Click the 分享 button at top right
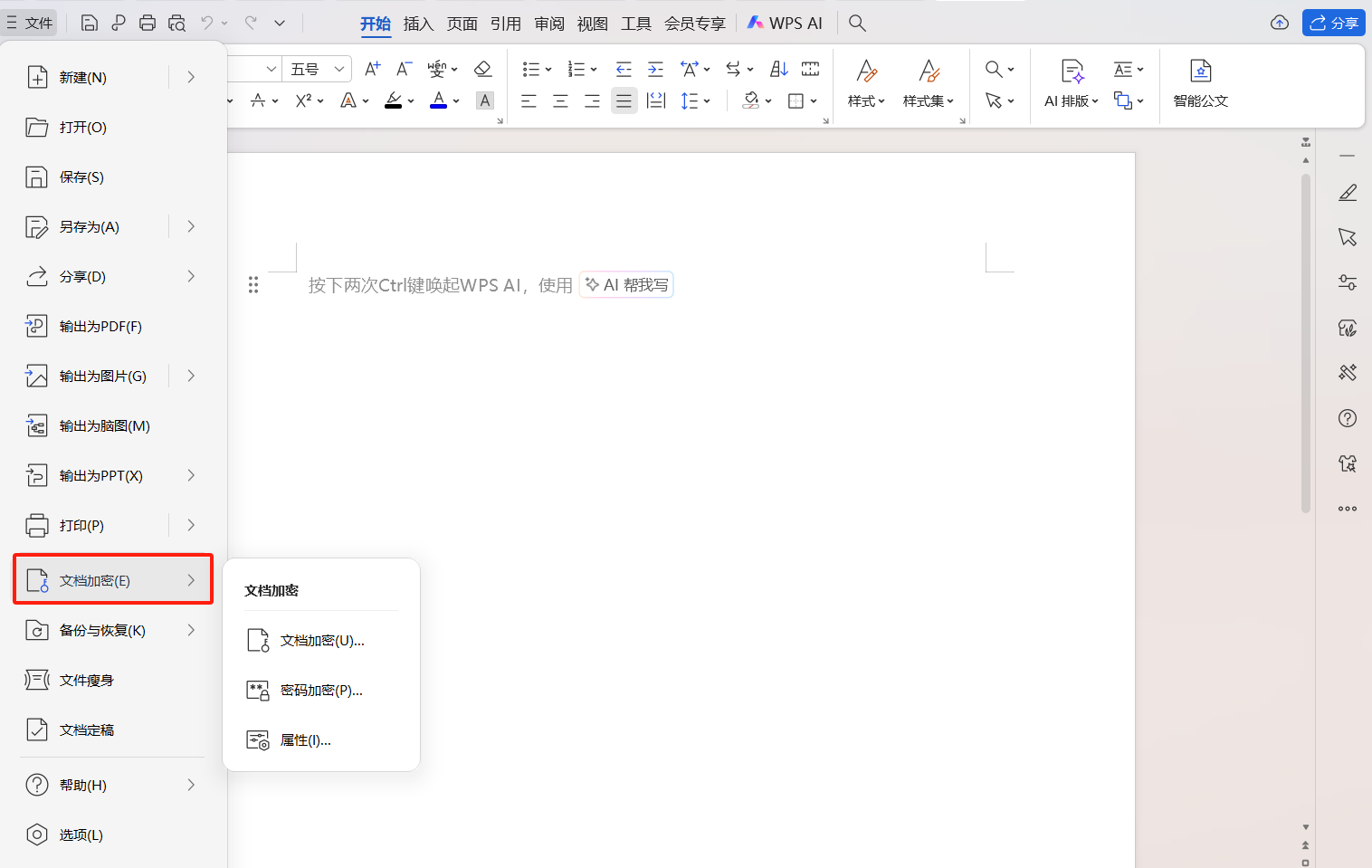Screen dimensions: 1372x868 point(1334,22)
